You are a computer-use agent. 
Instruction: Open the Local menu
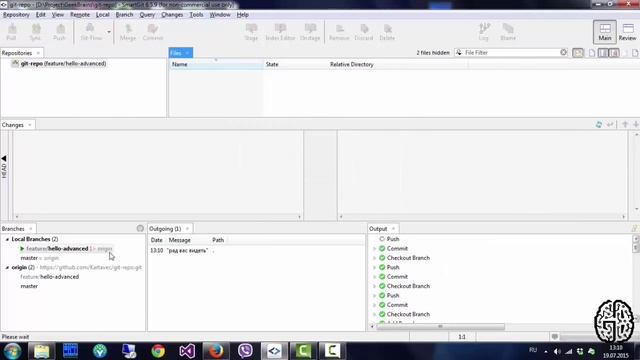(x=102, y=15)
